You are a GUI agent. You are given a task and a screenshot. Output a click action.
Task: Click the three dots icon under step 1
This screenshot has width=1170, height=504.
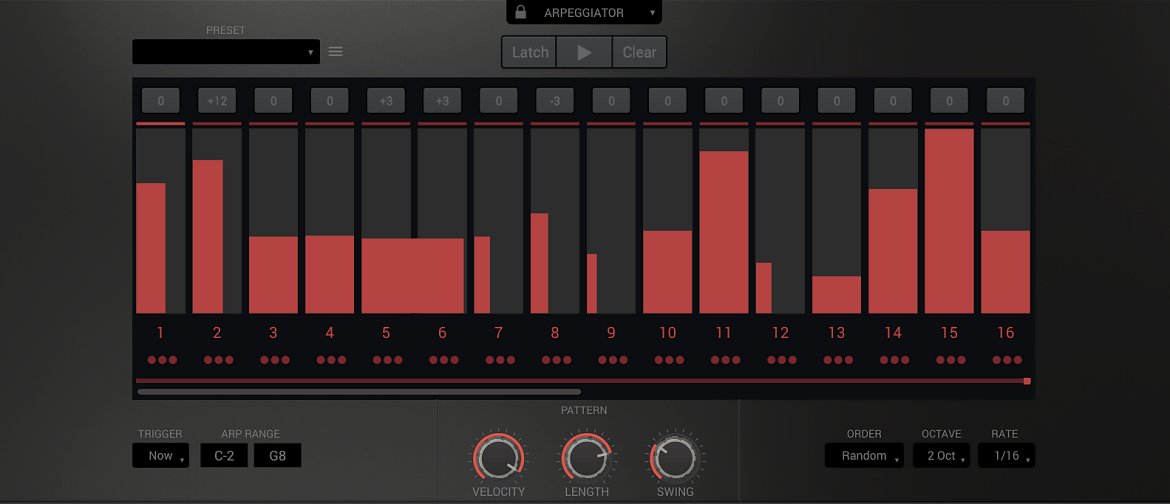[162, 360]
